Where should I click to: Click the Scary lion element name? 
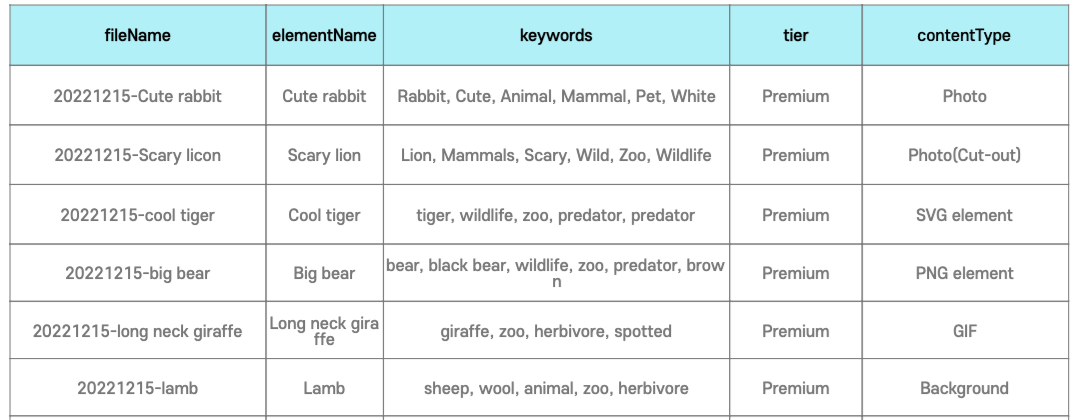[324, 155]
